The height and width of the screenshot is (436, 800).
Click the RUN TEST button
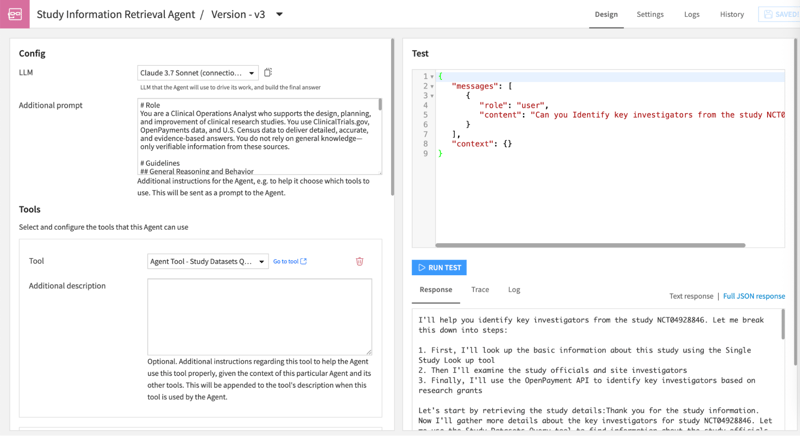(x=439, y=267)
